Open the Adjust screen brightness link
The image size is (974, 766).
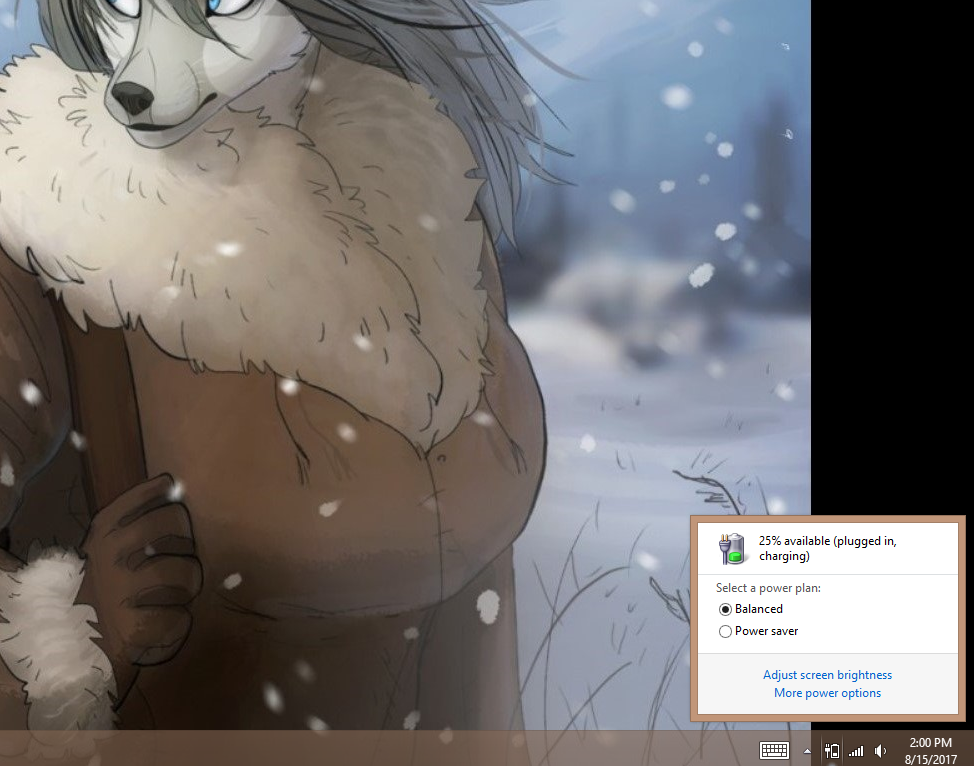[827, 675]
